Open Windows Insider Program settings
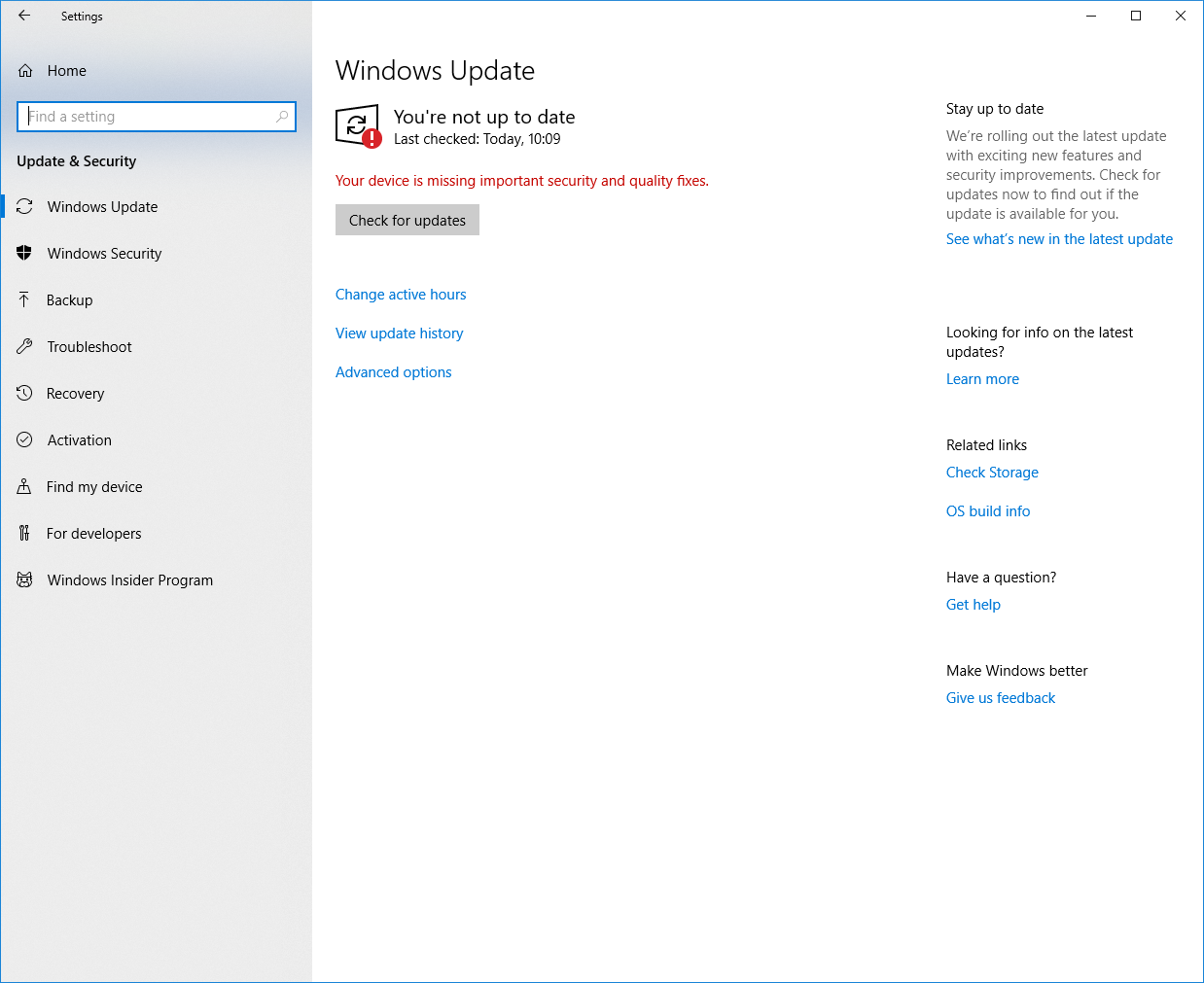 click(x=157, y=579)
